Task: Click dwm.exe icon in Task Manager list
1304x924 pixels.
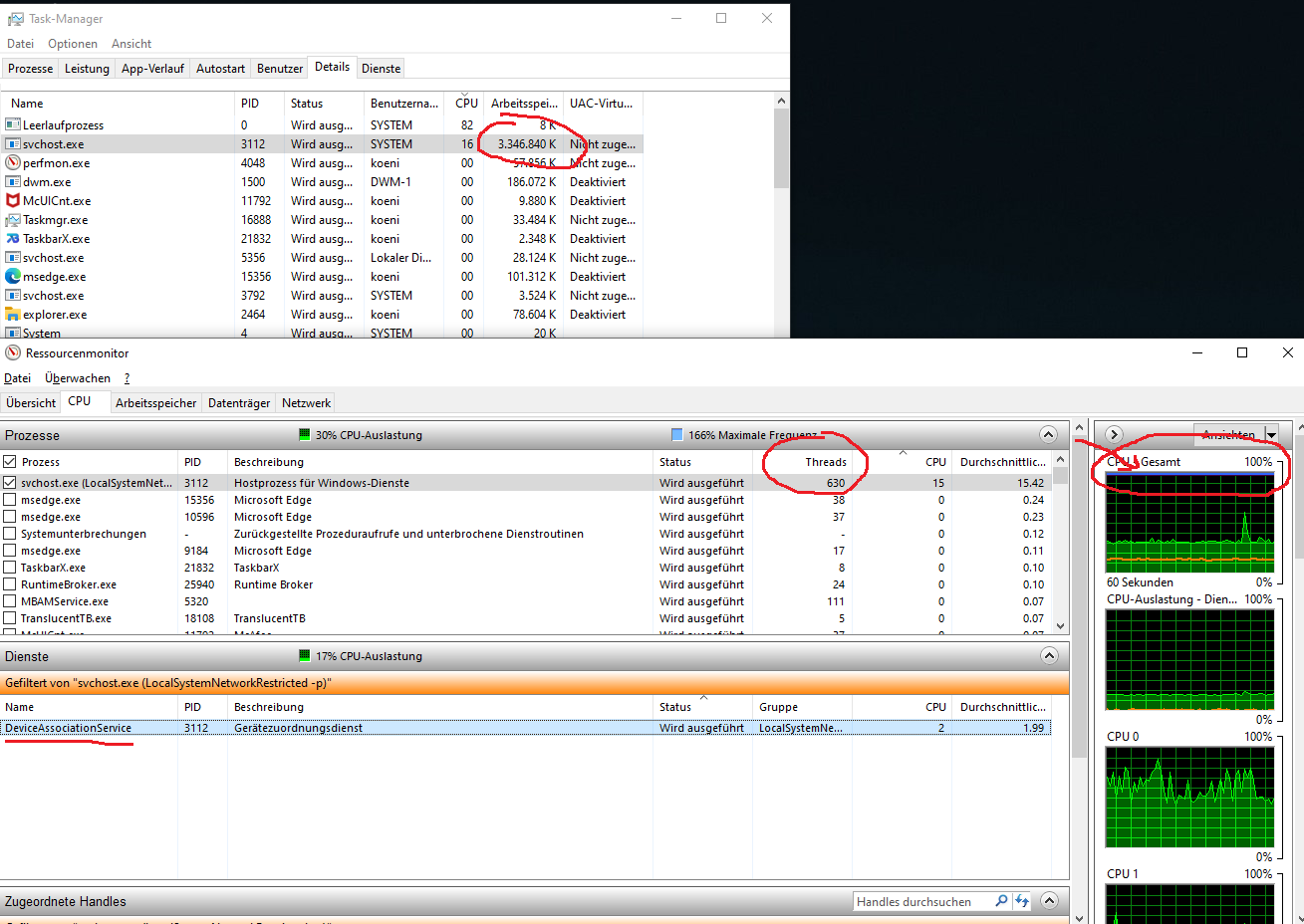Action: click(x=13, y=182)
